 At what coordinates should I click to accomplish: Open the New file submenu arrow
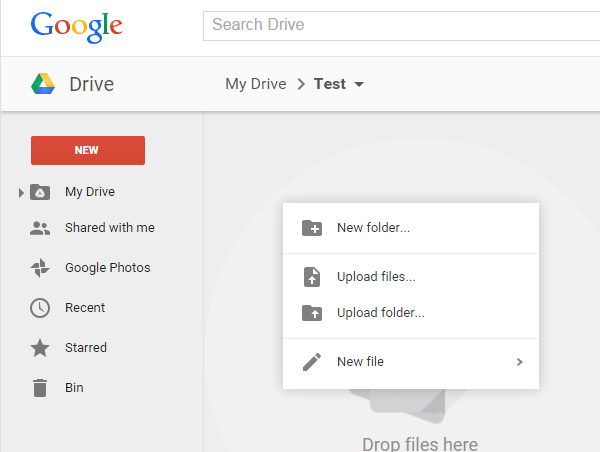[519, 362]
